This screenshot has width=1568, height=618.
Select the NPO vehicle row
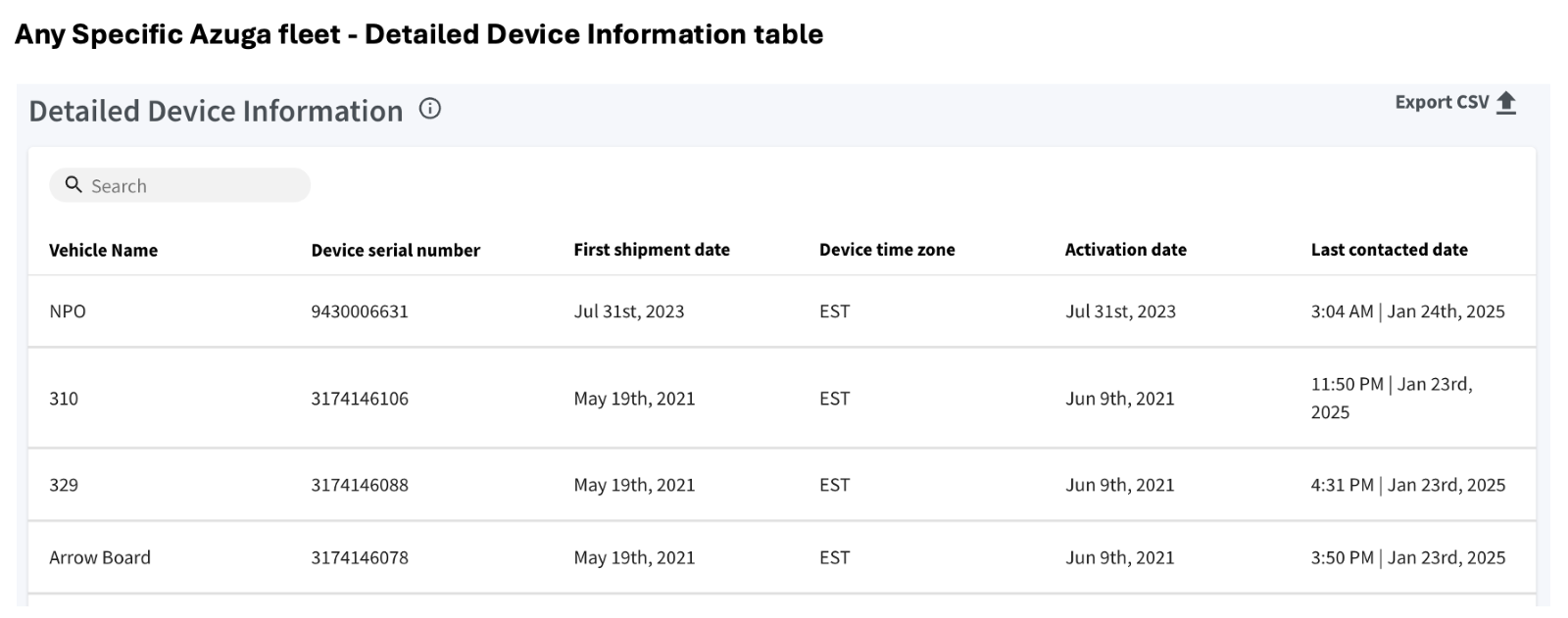782,311
